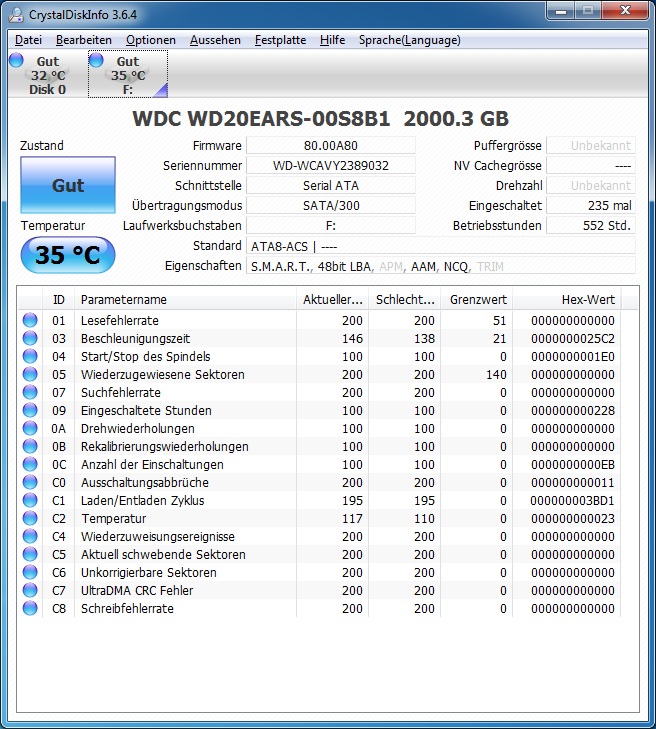Open the Hilfe menu
This screenshot has width=656, height=729.
point(332,40)
